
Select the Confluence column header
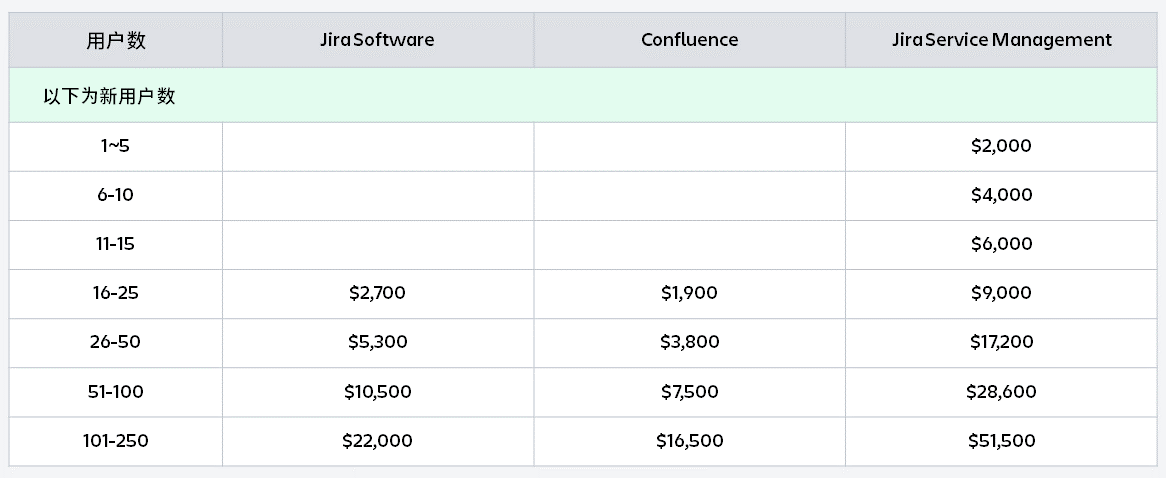[x=689, y=40]
